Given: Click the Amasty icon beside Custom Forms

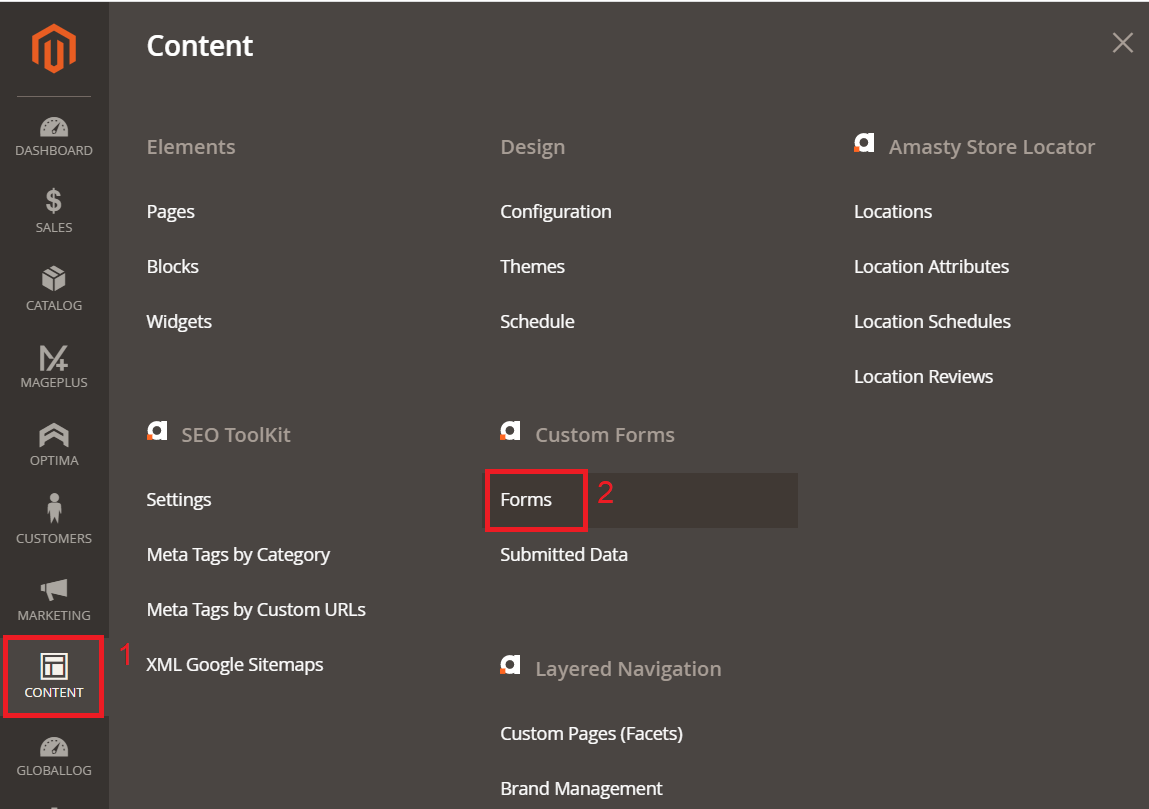Looking at the screenshot, I should (510, 431).
